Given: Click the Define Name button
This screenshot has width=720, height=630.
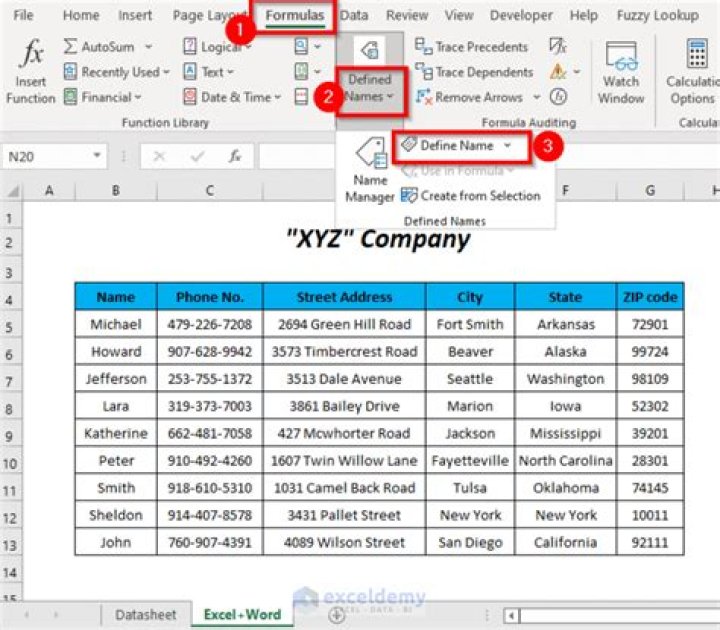Looking at the screenshot, I should (456, 146).
